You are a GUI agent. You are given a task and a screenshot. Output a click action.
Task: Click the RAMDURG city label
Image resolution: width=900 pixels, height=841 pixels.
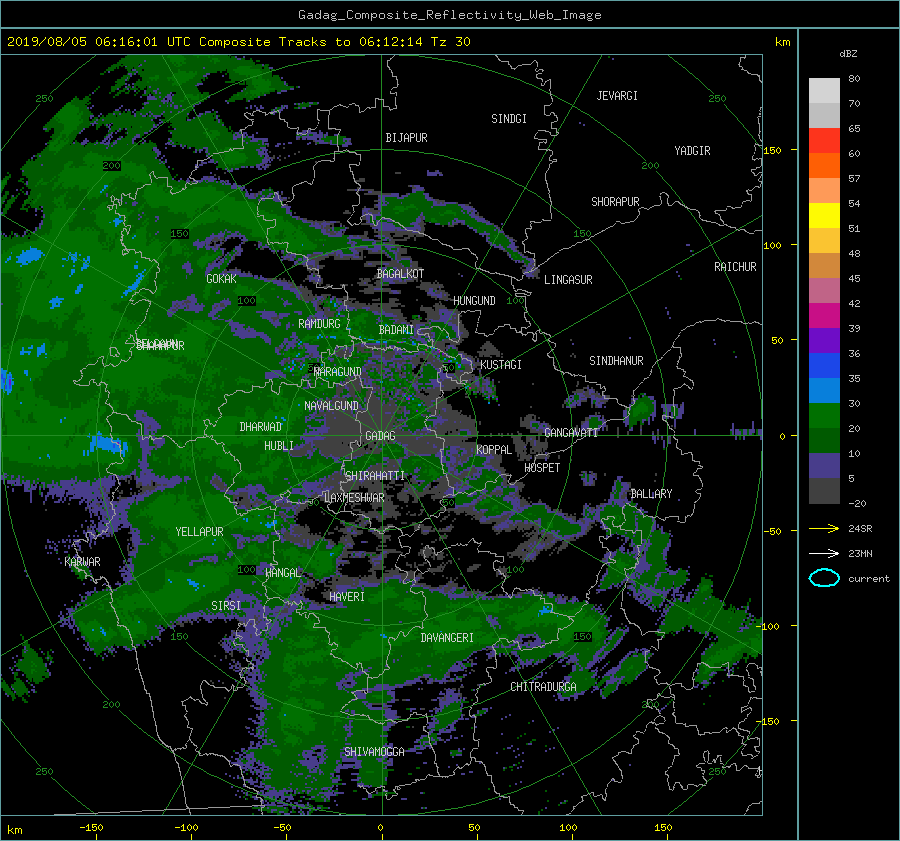tap(319, 324)
